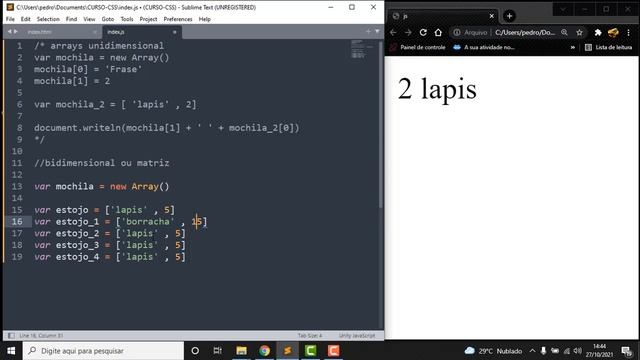The height and width of the screenshot is (360, 640).
Task: Open 'Painel de controle' bookmark
Action: 418,47
